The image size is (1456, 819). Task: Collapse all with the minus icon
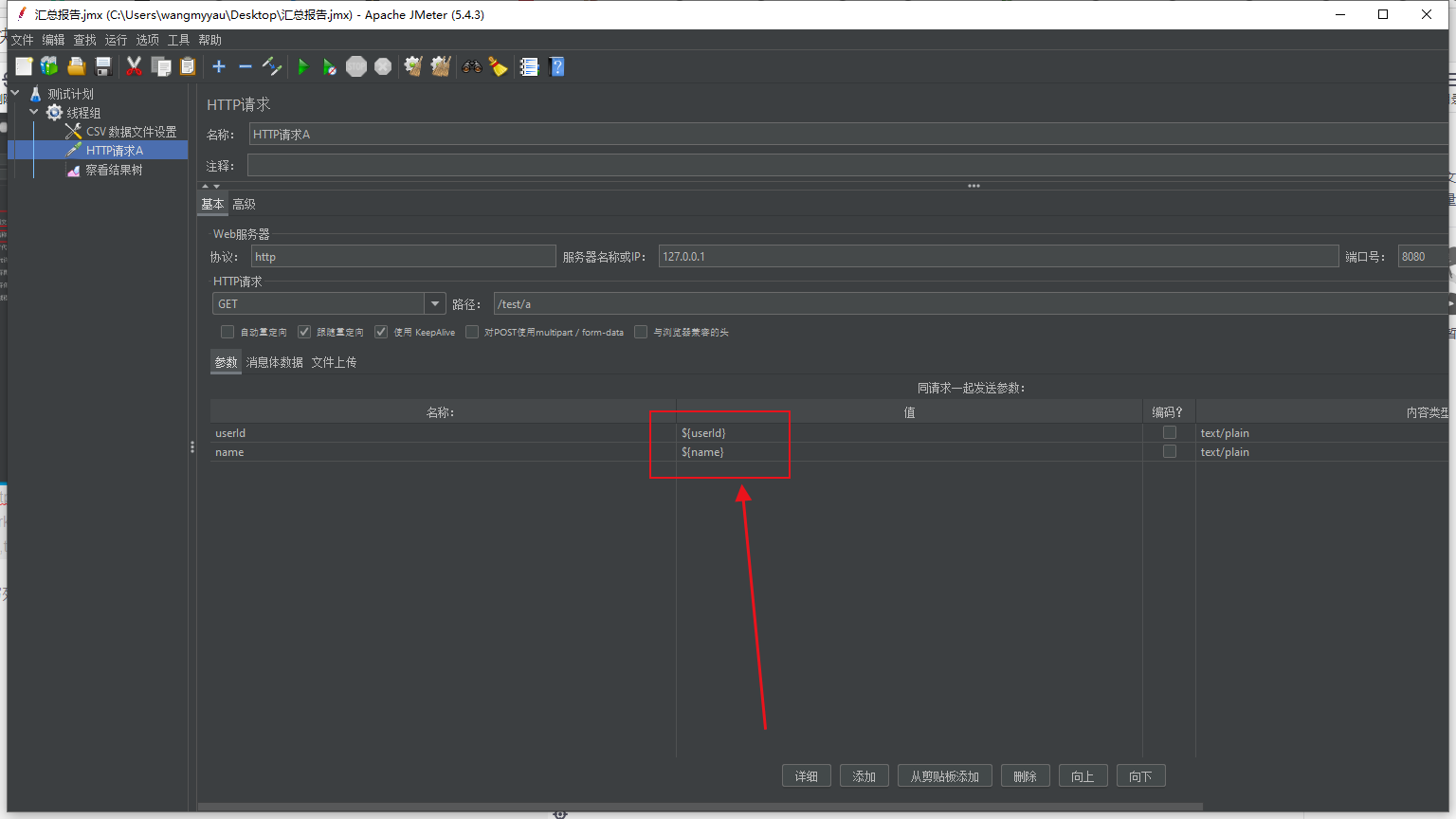tap(246, 66)
